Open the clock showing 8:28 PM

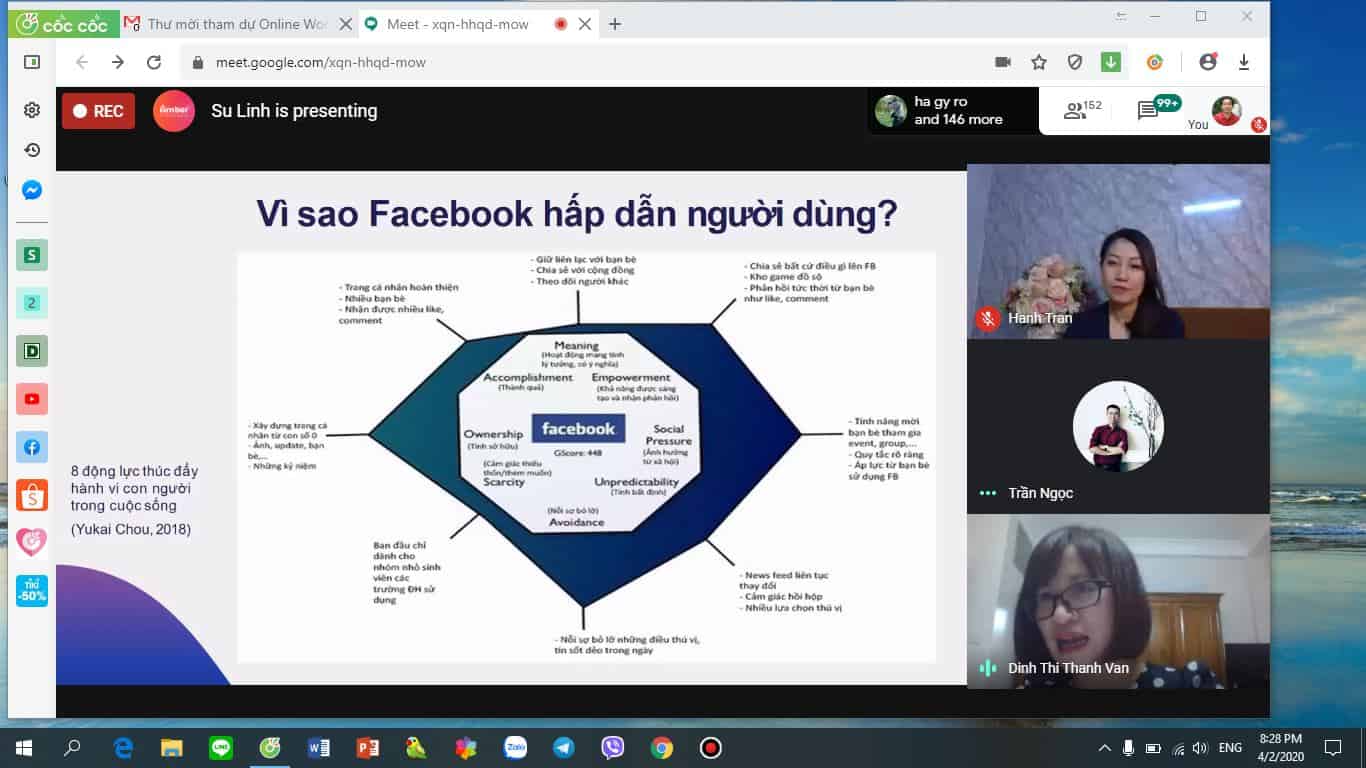point(1281,747)
